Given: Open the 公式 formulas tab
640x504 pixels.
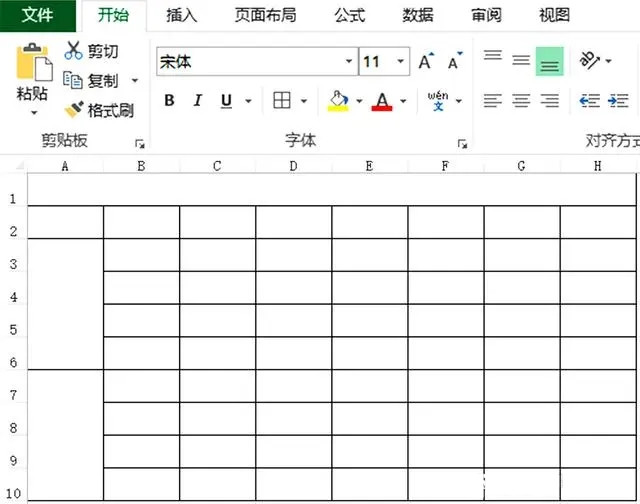Looking at the screenshot, I should click(349, 16).
